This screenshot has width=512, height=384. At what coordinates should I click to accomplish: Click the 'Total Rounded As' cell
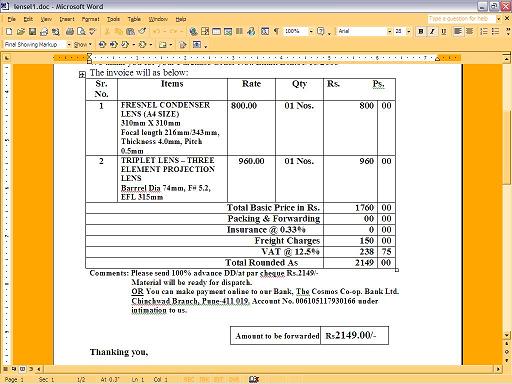204,263
